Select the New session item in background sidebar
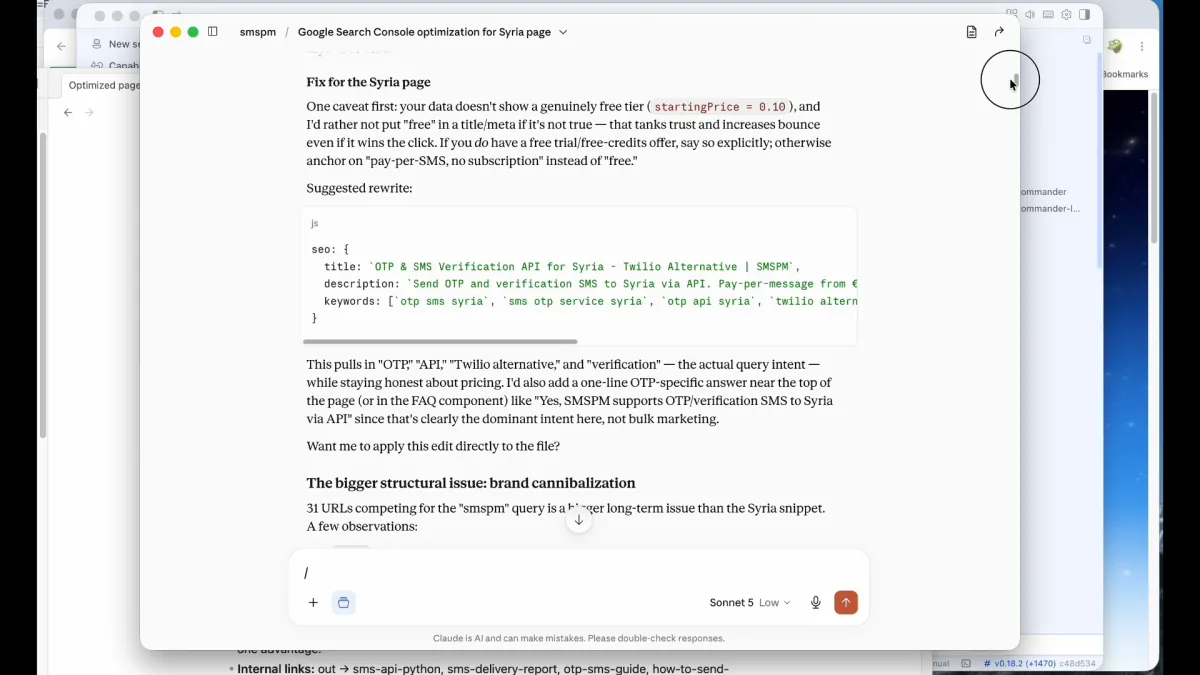Viewport: 1200px width, 675px height. click(x=115, y=44)
